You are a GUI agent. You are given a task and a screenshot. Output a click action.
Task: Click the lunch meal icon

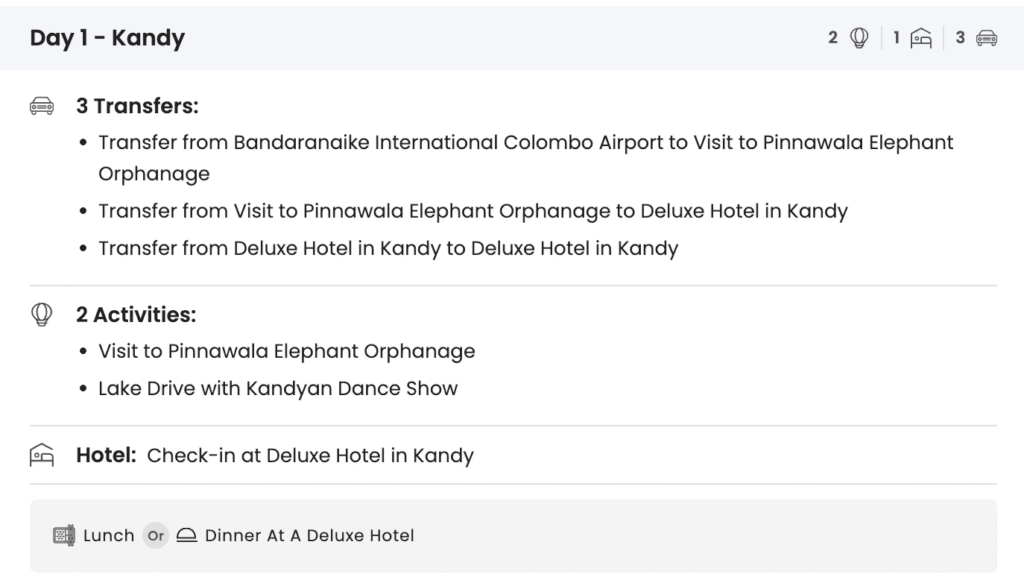point(64,536)
